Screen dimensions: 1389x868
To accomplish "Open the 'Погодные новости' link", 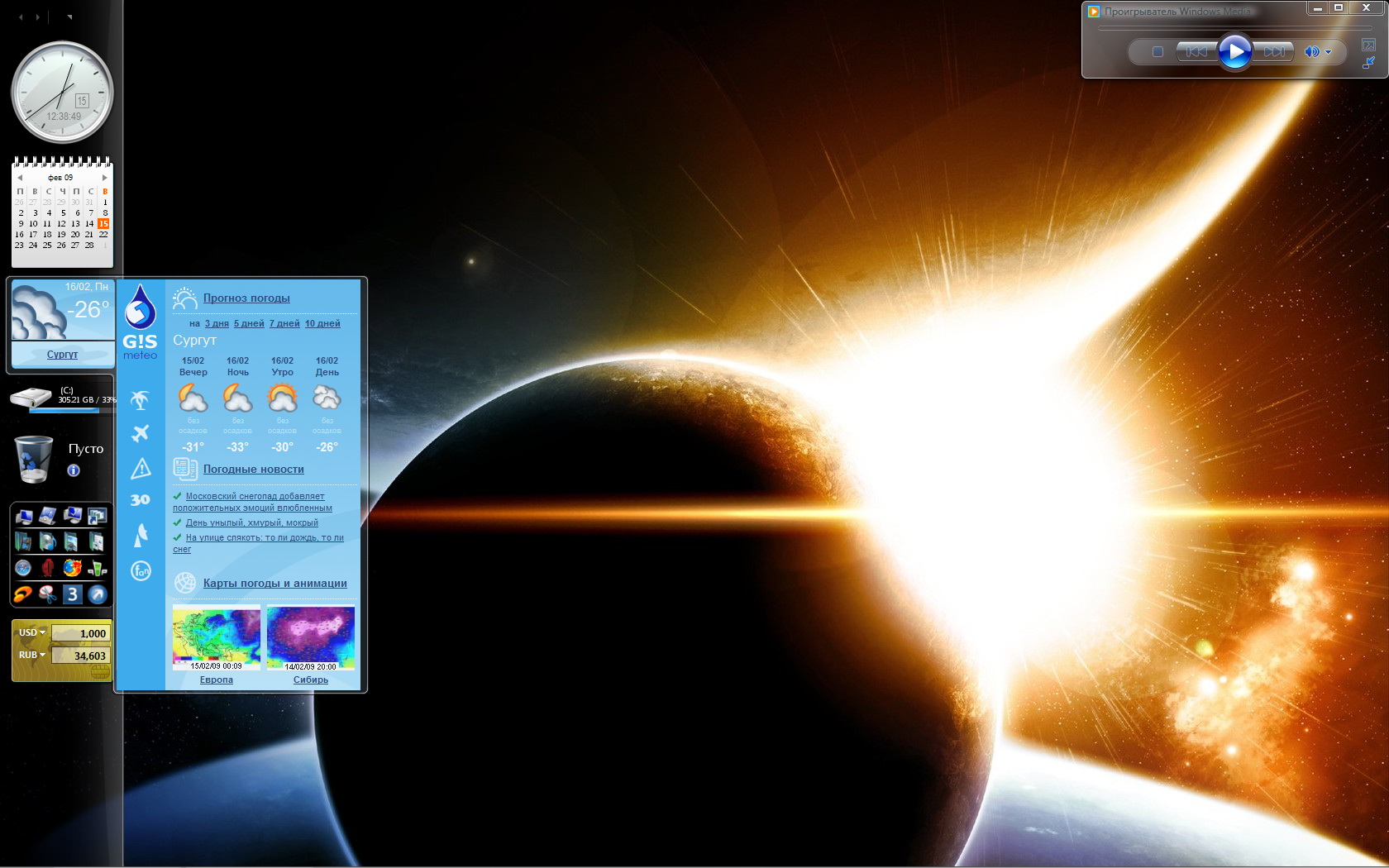I will pos(254,470).
